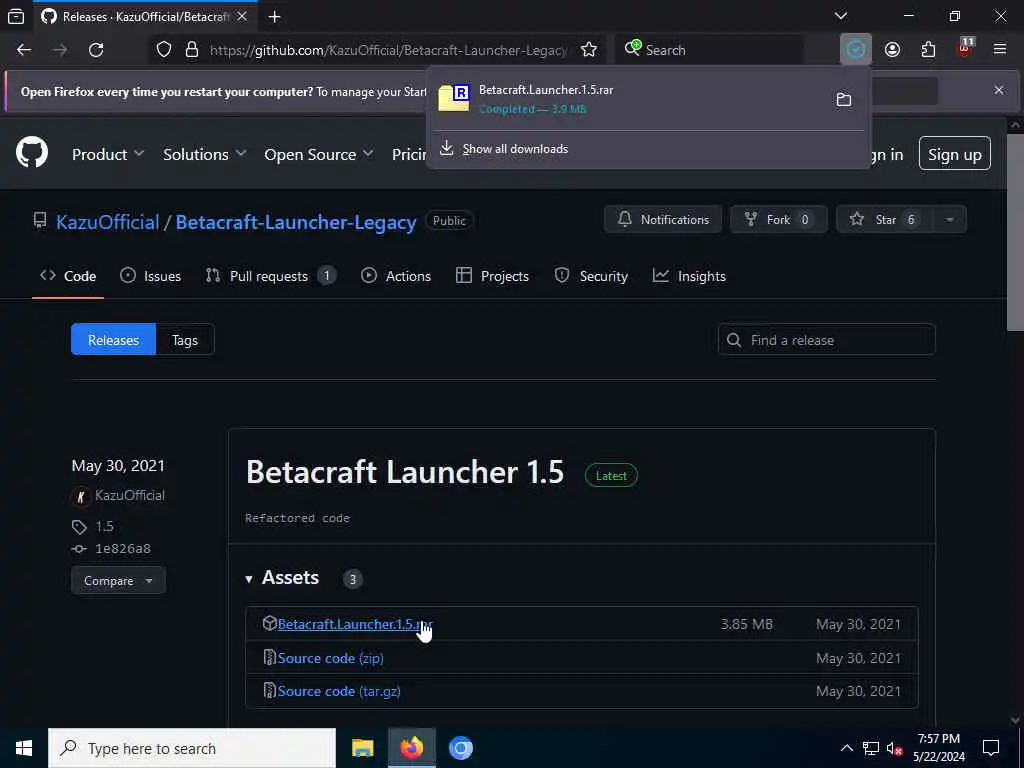1024x768 pixels.
Task: Switch to the Security tab
Action: 591,276
